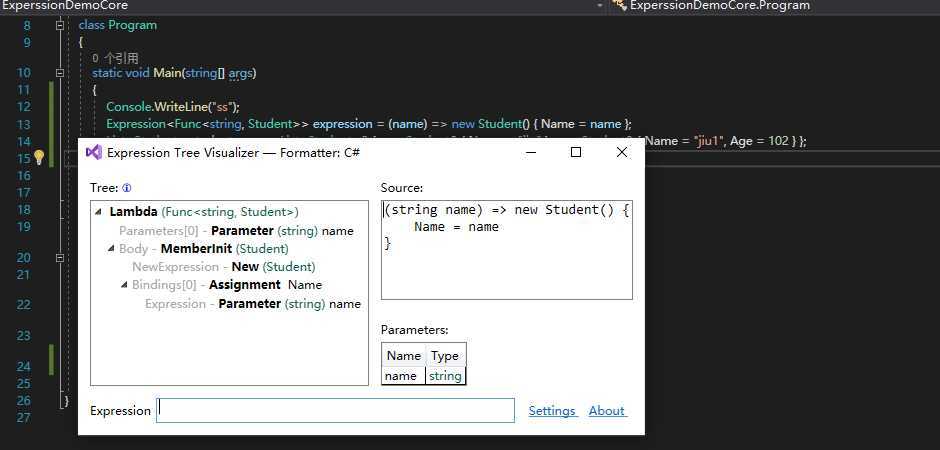940x450 pixels.
Task: Collapse the Lambda root tree node
Action: click(x=98, y=212)
